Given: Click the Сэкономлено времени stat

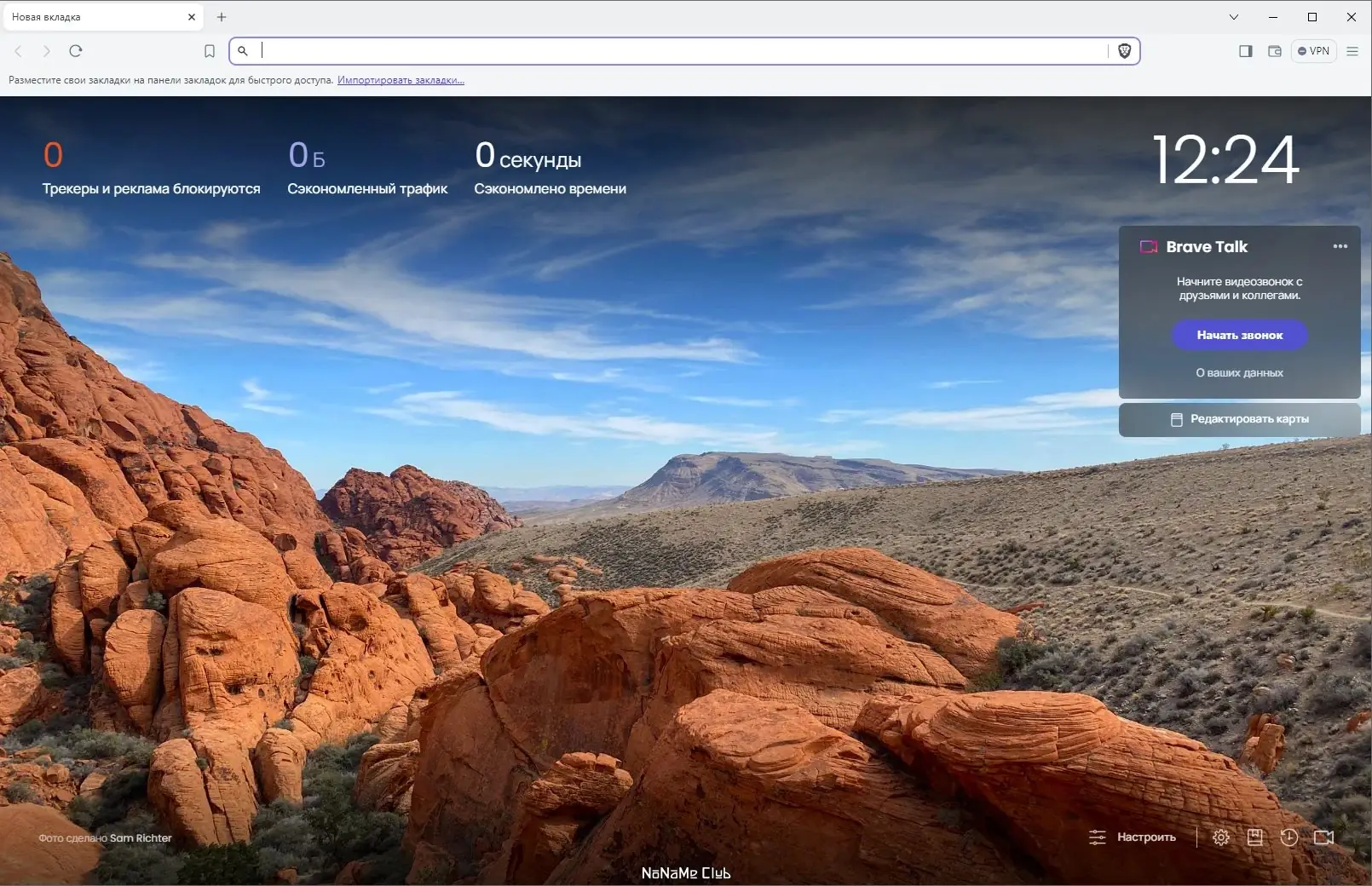Looking at the screenshot, I should pos(551,169).
